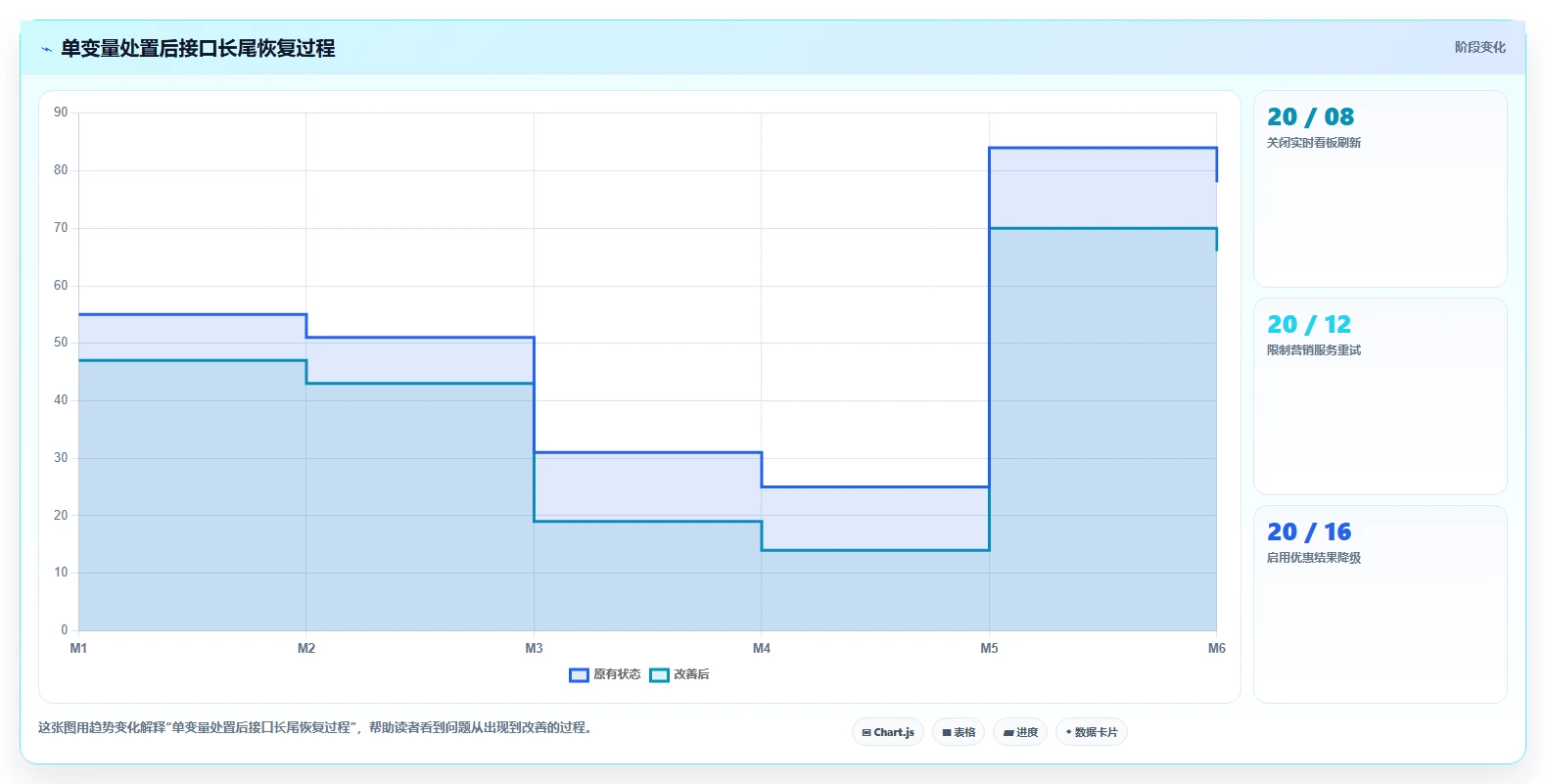
Task: Click the 90 y-axis label
Action: point(61,113)
